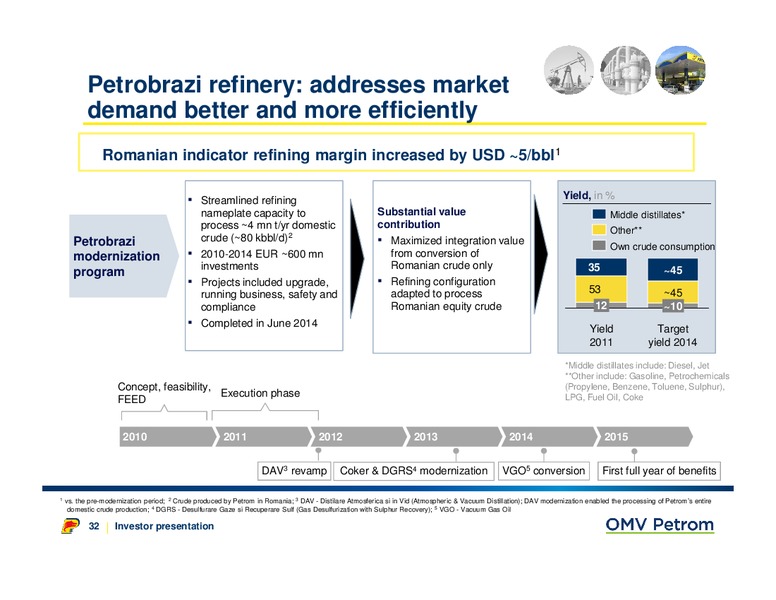The height and width of the screenshot is (600, 776).
Task: Click the 35 segment of Yield 2011 bar
Action: 601,267
